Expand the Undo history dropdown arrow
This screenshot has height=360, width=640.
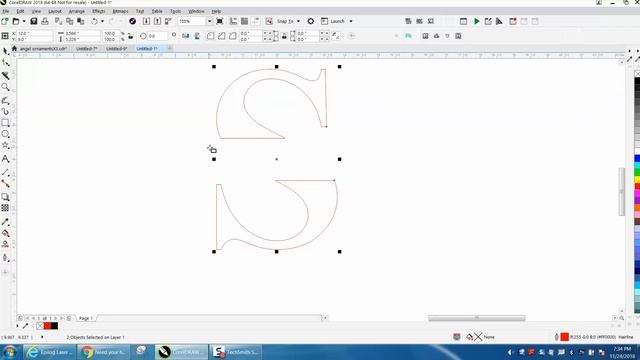pos(102,21)
